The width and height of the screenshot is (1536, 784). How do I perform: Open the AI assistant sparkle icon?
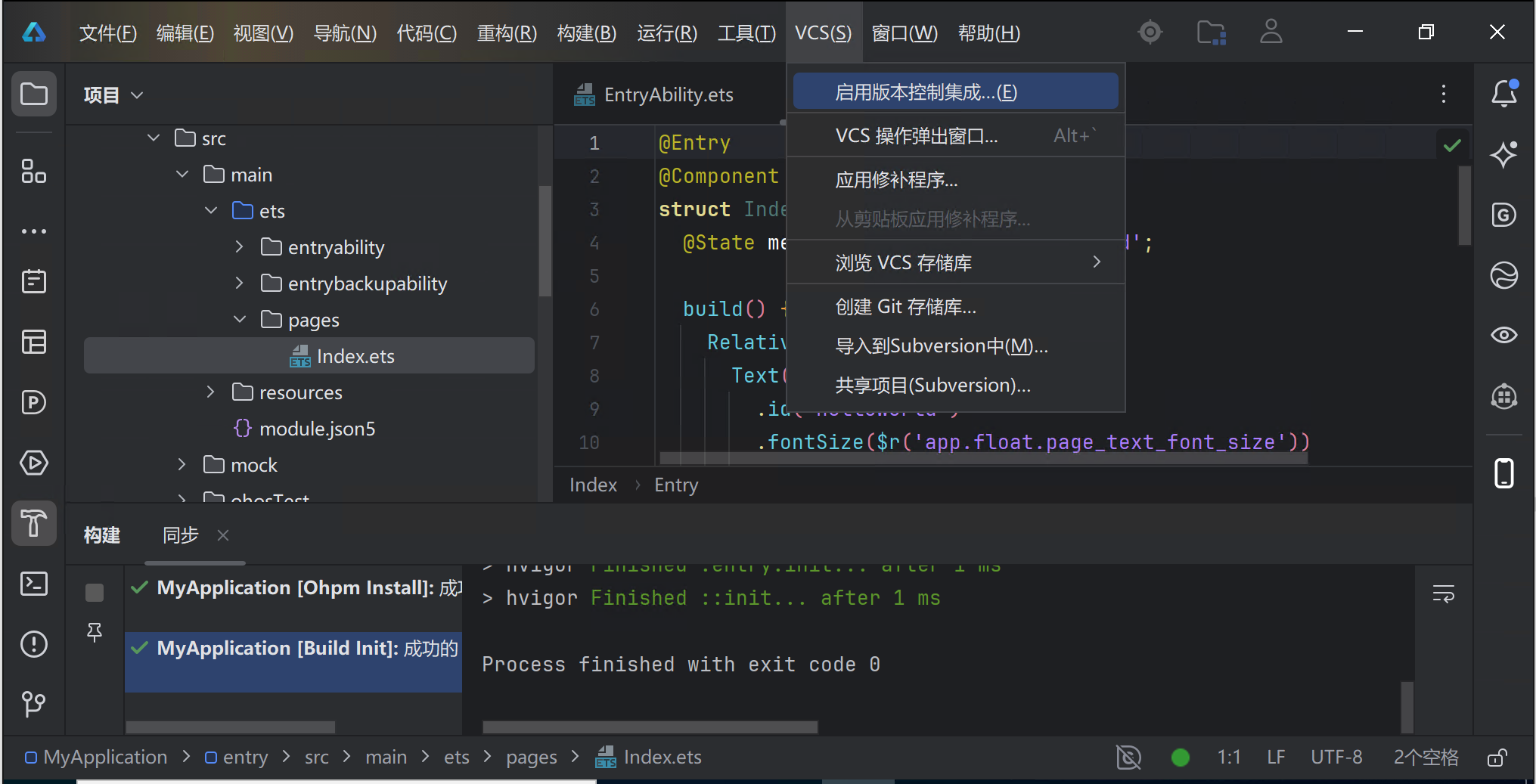tap(1504, 154)
